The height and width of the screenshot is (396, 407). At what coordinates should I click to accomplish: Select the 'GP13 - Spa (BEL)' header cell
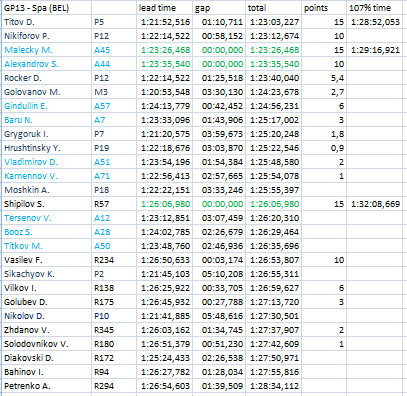tap(46, 8)
